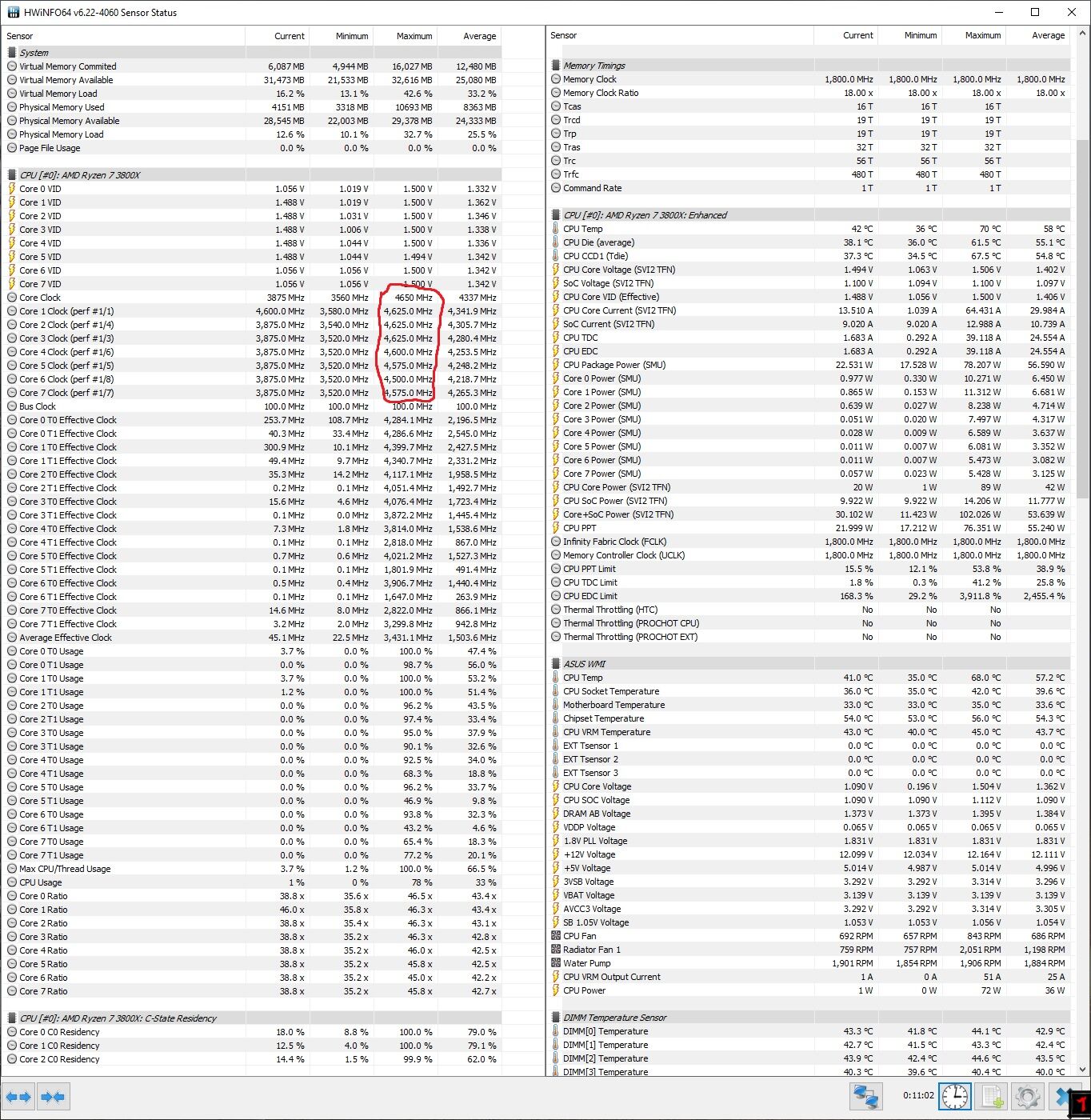
Task: Click the icon beside Average Effective Clock
Action: tap(11, 638)
